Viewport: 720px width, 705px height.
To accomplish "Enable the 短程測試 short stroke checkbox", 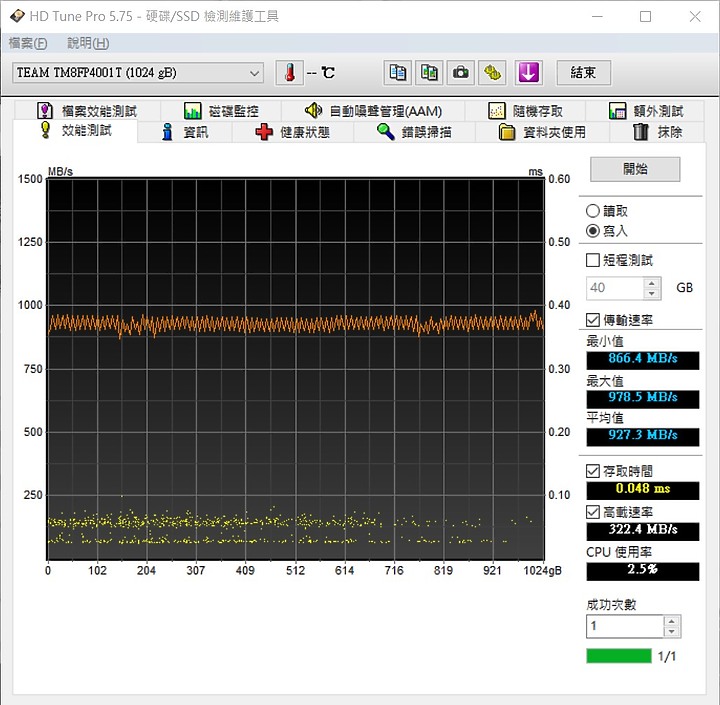I will coord(593,260).
